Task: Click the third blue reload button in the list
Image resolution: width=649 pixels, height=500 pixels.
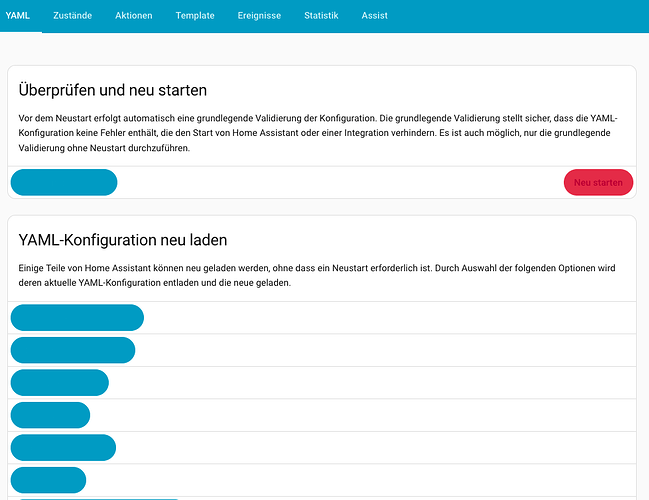Action: [x=59, y=383]
